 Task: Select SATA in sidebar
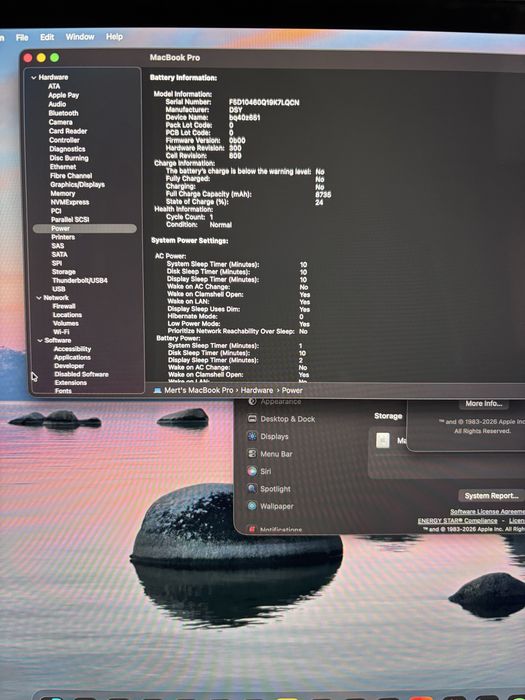click(x=59, y=254)
